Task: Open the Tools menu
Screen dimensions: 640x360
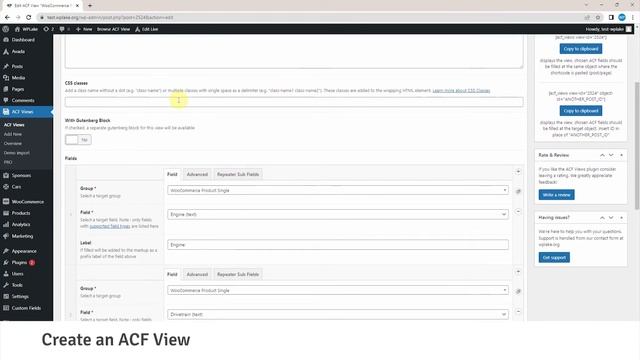Action: [17, 285]
